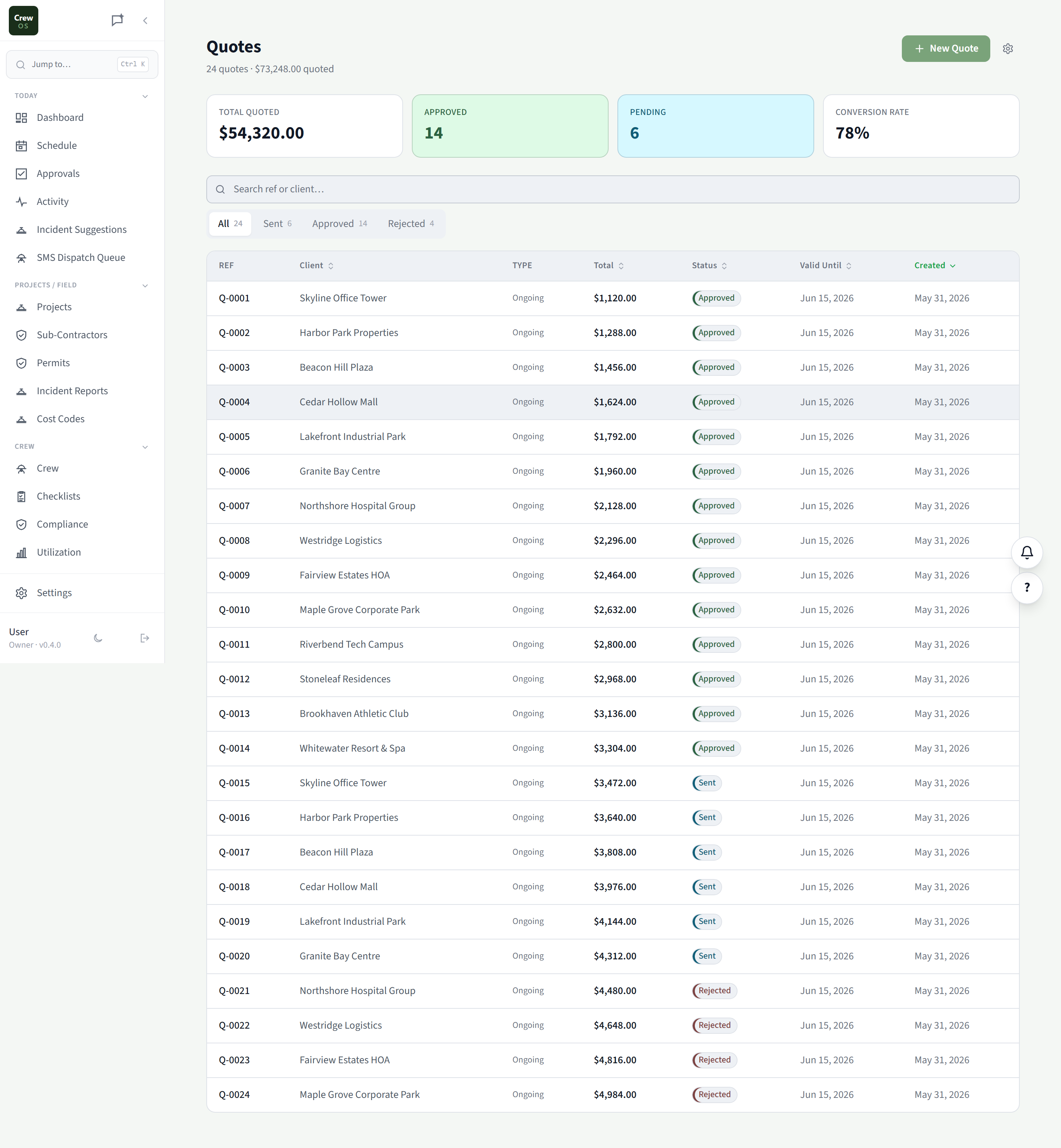
Task: Toggle dark mode moon icon
Action: pos(98,638)
